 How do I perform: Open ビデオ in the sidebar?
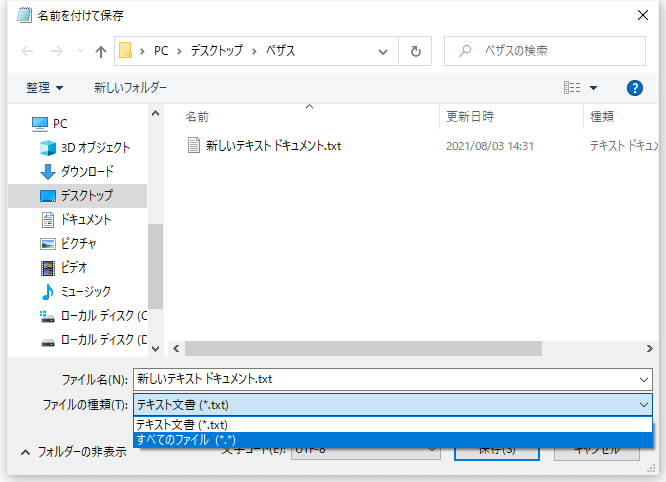click(64, 268)
